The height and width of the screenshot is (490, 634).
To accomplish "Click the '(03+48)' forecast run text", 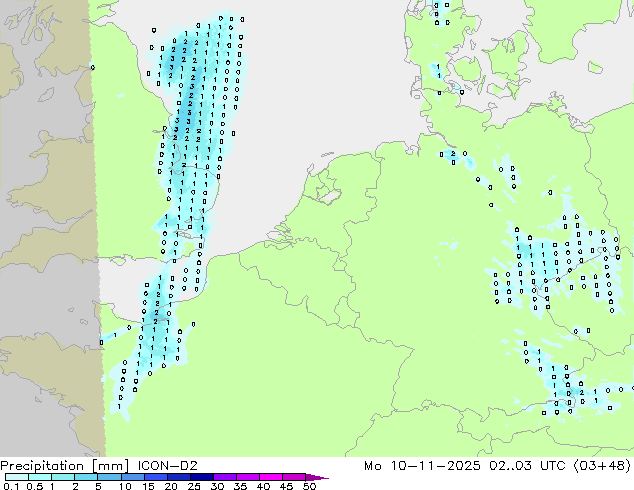I will click(602, 466).
